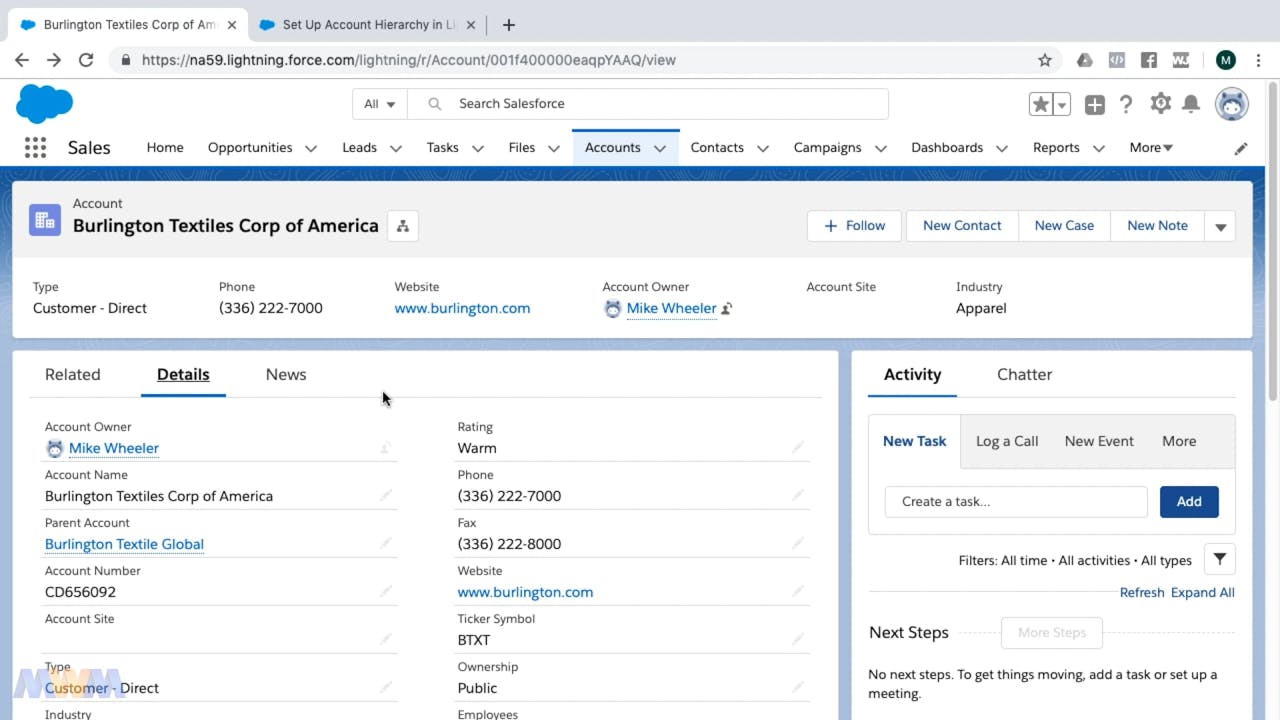1280x720 pixels.
Task: Bookmark this page with the star
Action: (x=1045, y=60)
